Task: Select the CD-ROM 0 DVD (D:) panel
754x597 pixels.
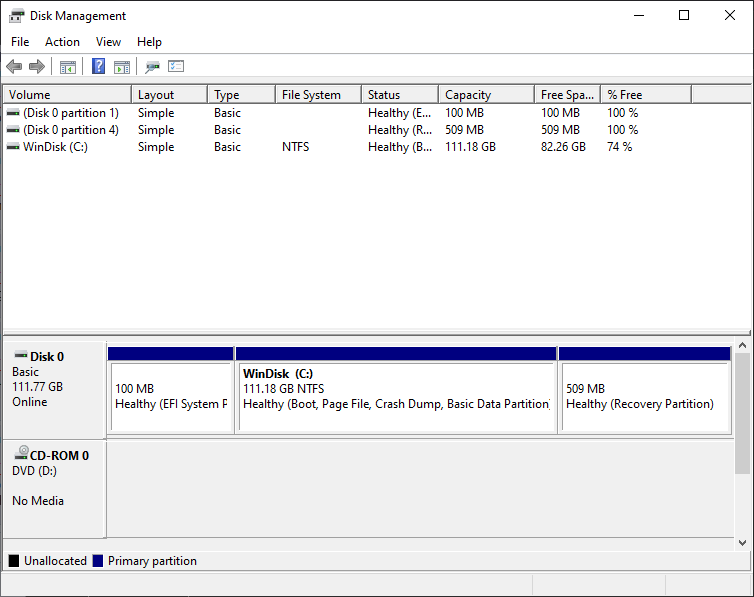Action: pyautogui.click(x=54, y=489)
